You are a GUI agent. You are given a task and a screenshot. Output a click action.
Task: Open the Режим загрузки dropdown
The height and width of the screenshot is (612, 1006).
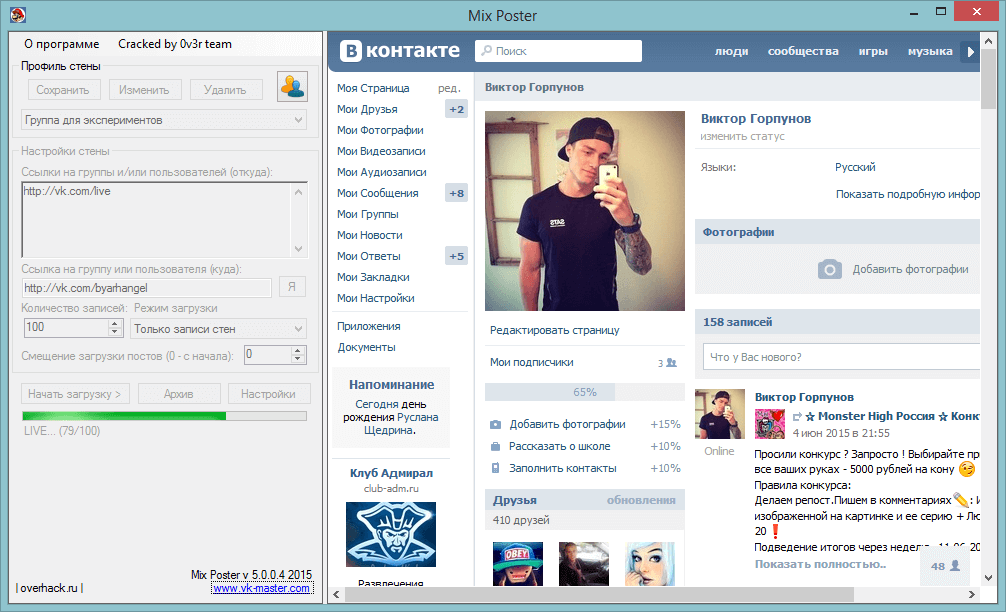(299, 328)
